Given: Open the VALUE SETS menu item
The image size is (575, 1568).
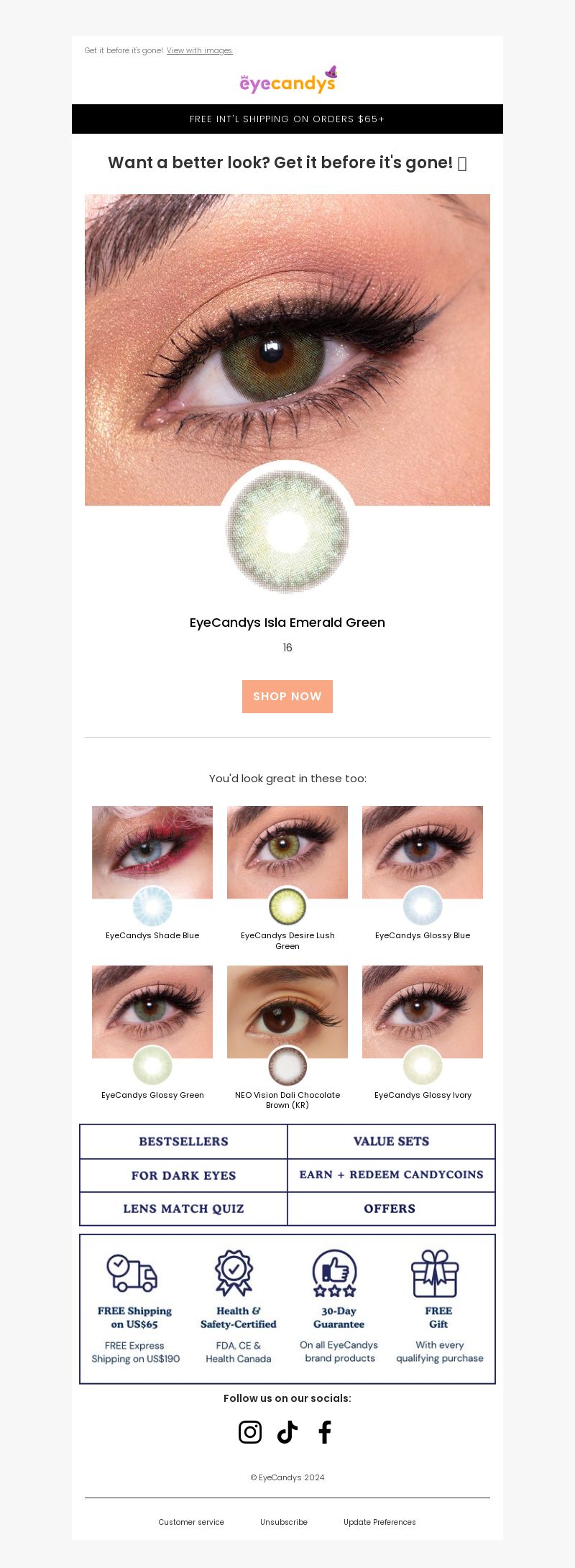Looking at the screenshot, I should click(x=391, y=1142).
